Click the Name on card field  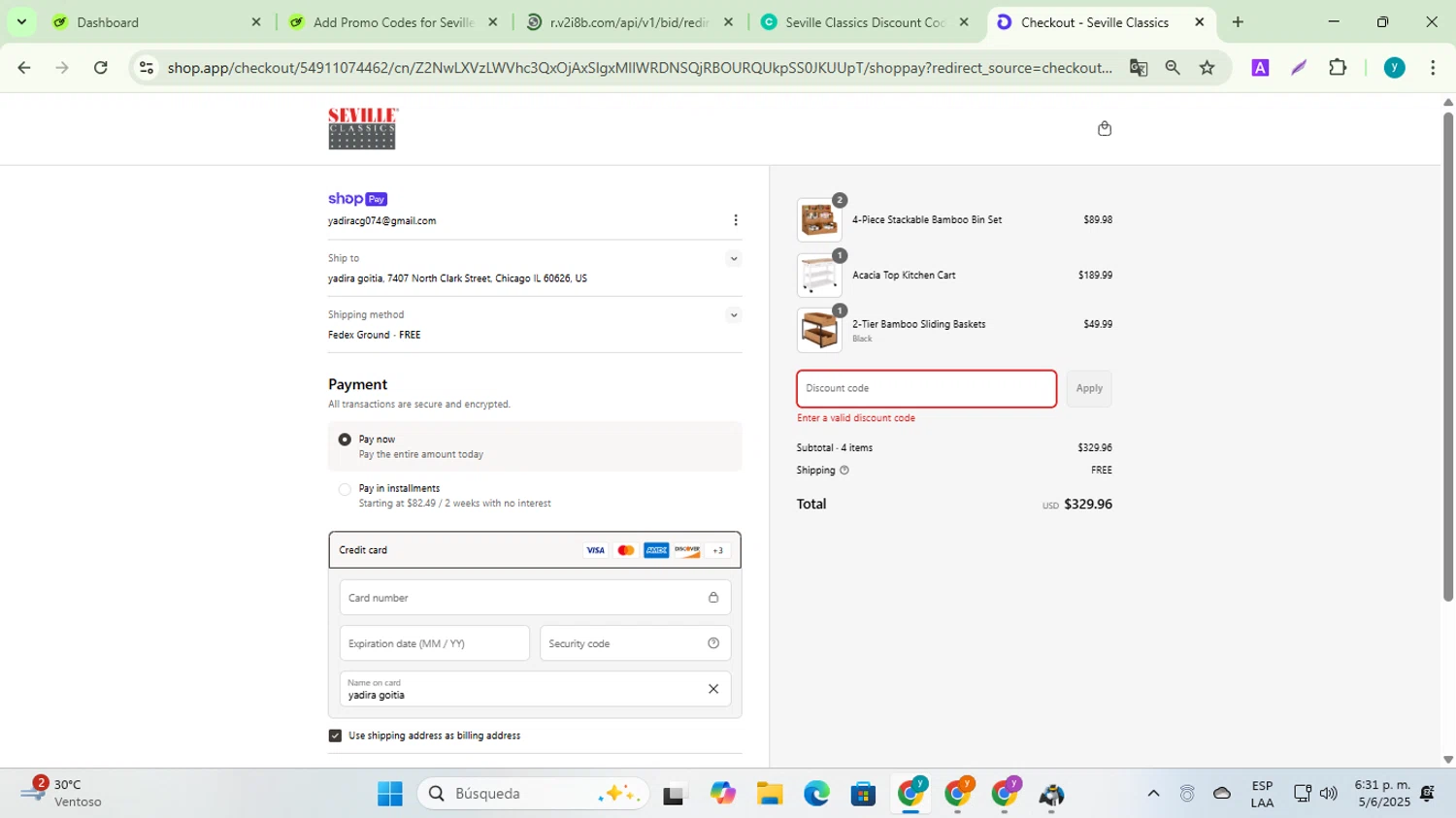coord(535,689)
